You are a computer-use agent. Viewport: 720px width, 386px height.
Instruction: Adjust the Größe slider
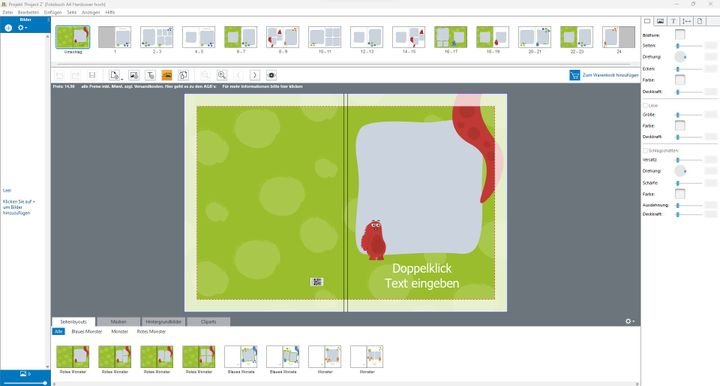pos(689,115)
